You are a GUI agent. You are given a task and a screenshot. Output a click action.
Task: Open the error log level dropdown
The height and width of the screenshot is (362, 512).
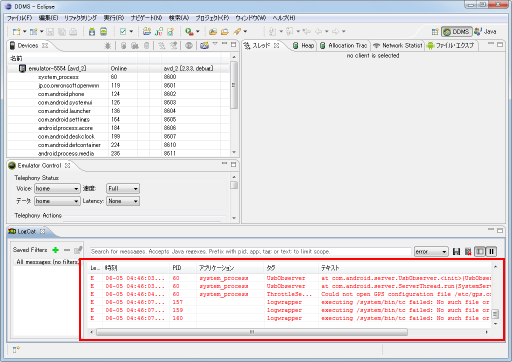coord(431,252)
